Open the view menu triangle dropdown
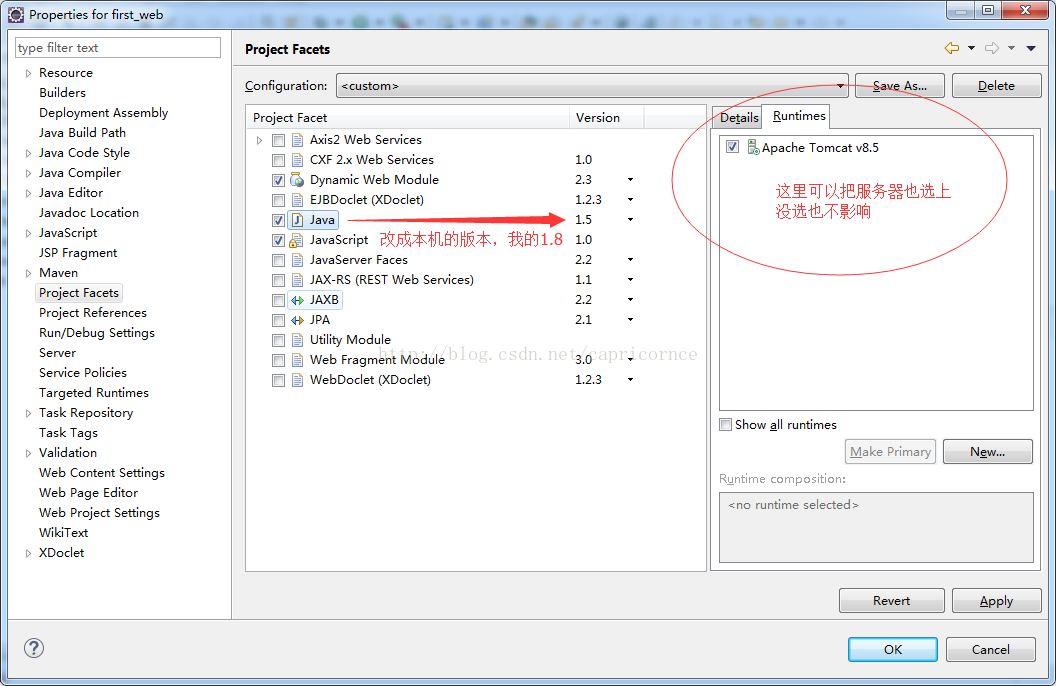The height and width of the screenshot is (686, 1056). [1031, 48]
